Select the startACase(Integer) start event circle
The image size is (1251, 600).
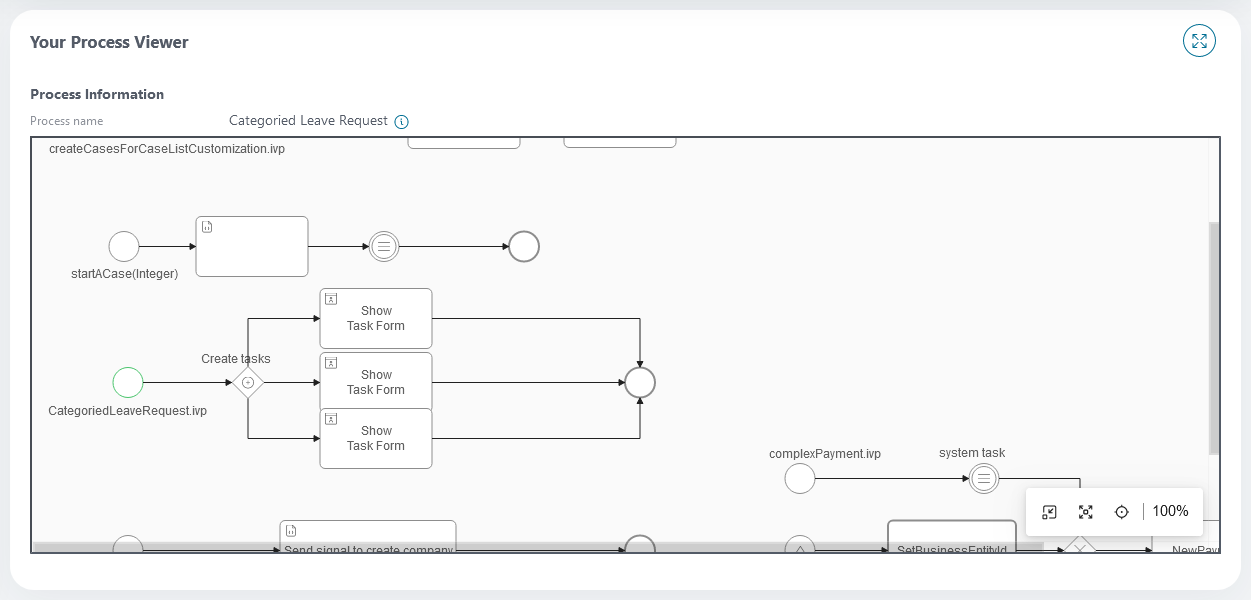(124, 246)
